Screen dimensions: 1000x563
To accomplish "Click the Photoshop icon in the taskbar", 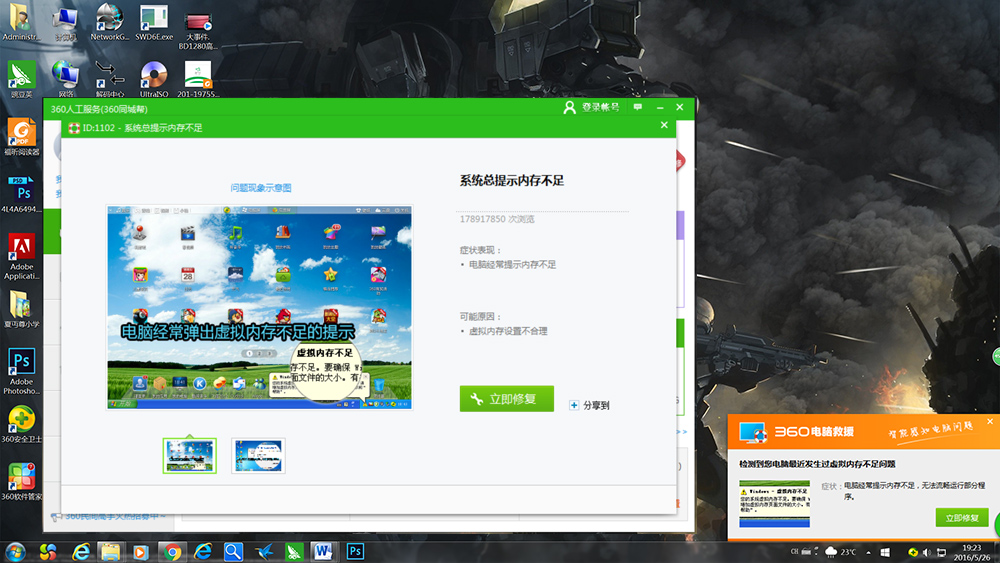I will click(x=355, y=551).
